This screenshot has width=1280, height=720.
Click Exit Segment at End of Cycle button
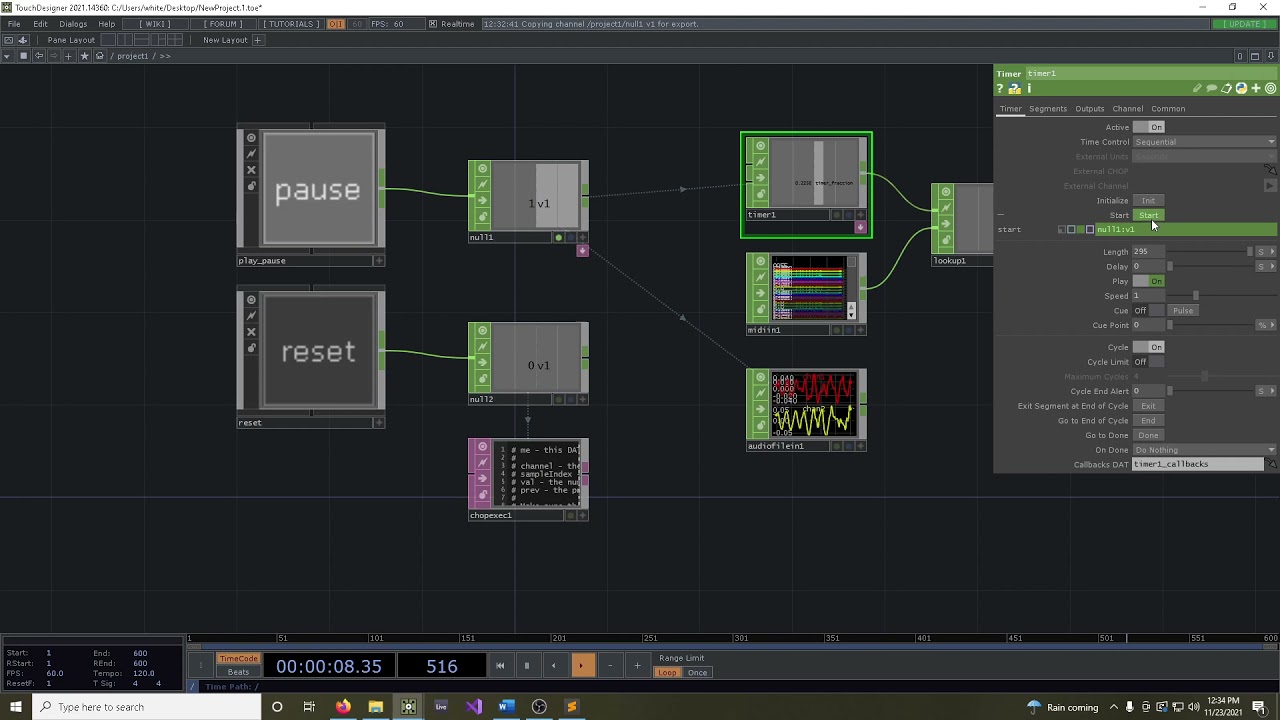1148,406
